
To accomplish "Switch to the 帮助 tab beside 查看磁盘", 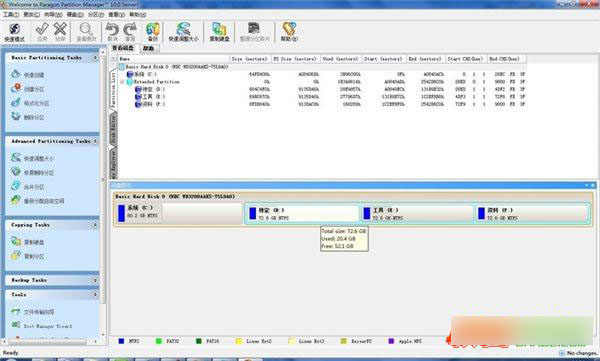I will tap(148, 49).
